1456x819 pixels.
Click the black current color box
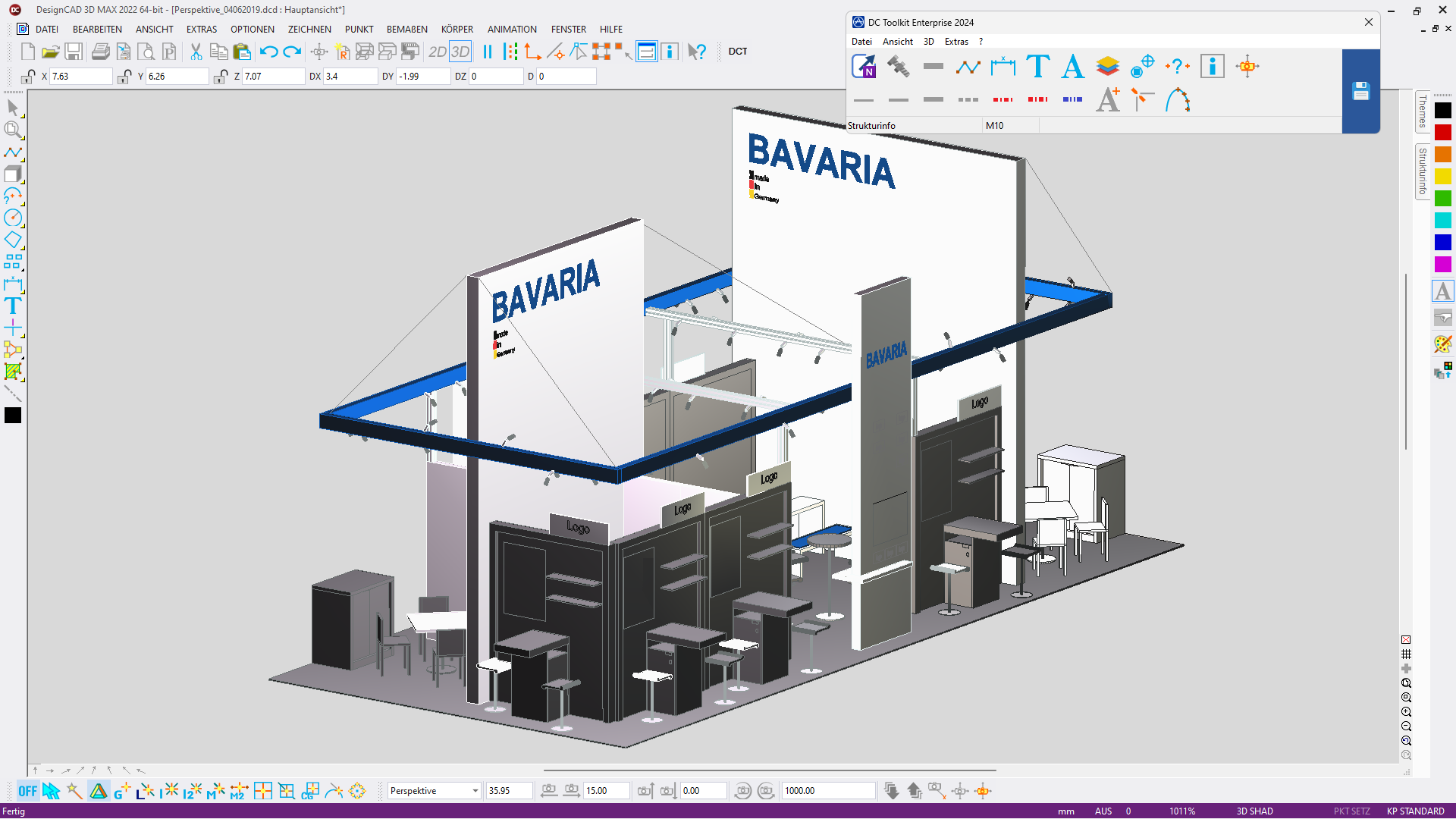(13, 416)
